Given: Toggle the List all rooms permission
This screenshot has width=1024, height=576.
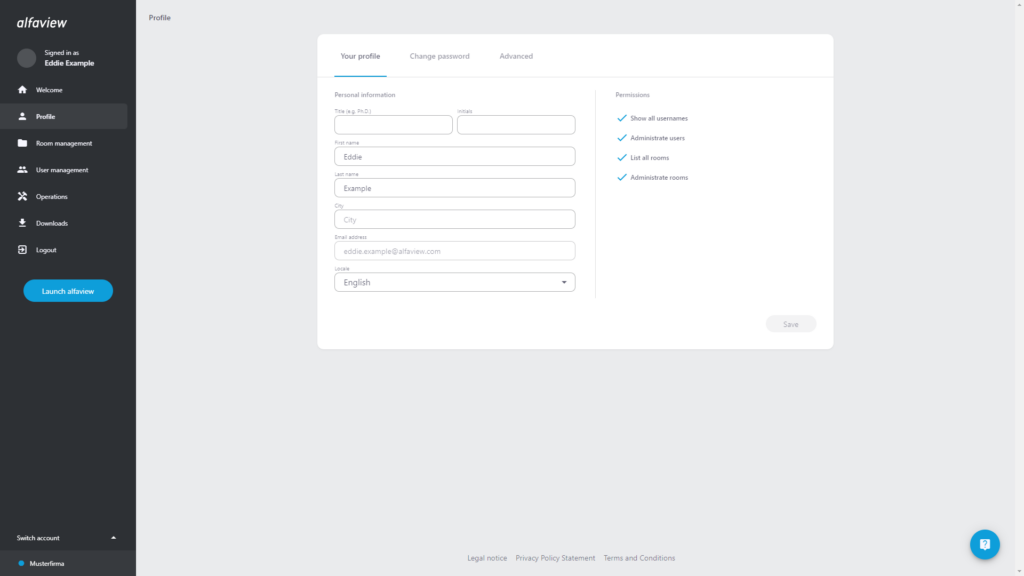Looking at the screenshot, I should click(x=622, y=157).
